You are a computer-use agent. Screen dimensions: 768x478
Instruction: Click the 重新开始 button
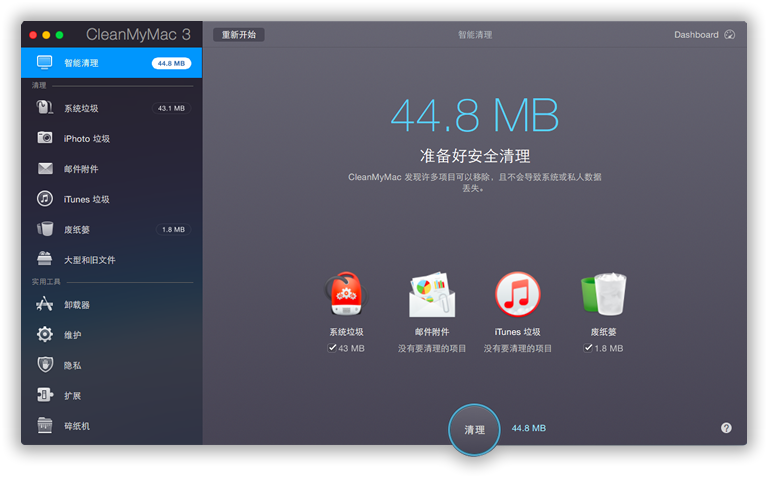click(x=239, y=35)
